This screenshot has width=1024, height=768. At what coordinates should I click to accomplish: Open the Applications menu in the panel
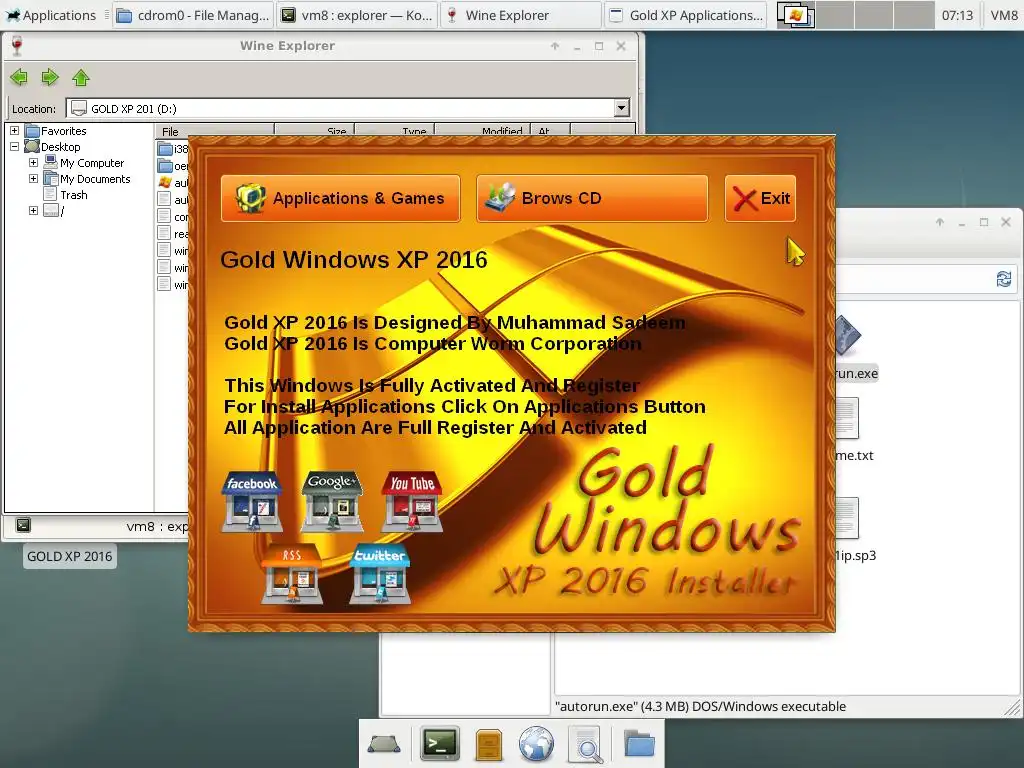click(x=51, y=15)
